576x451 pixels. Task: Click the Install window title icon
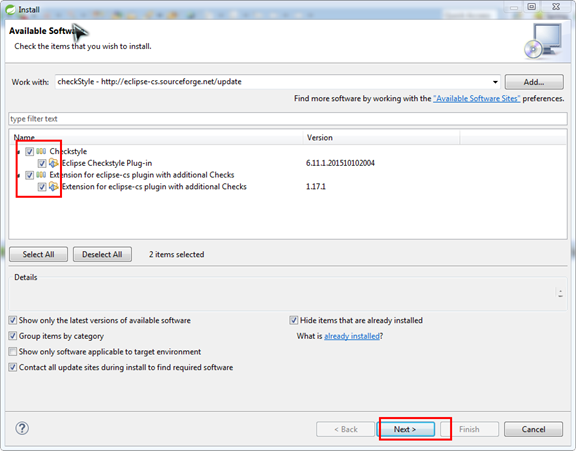10,10
